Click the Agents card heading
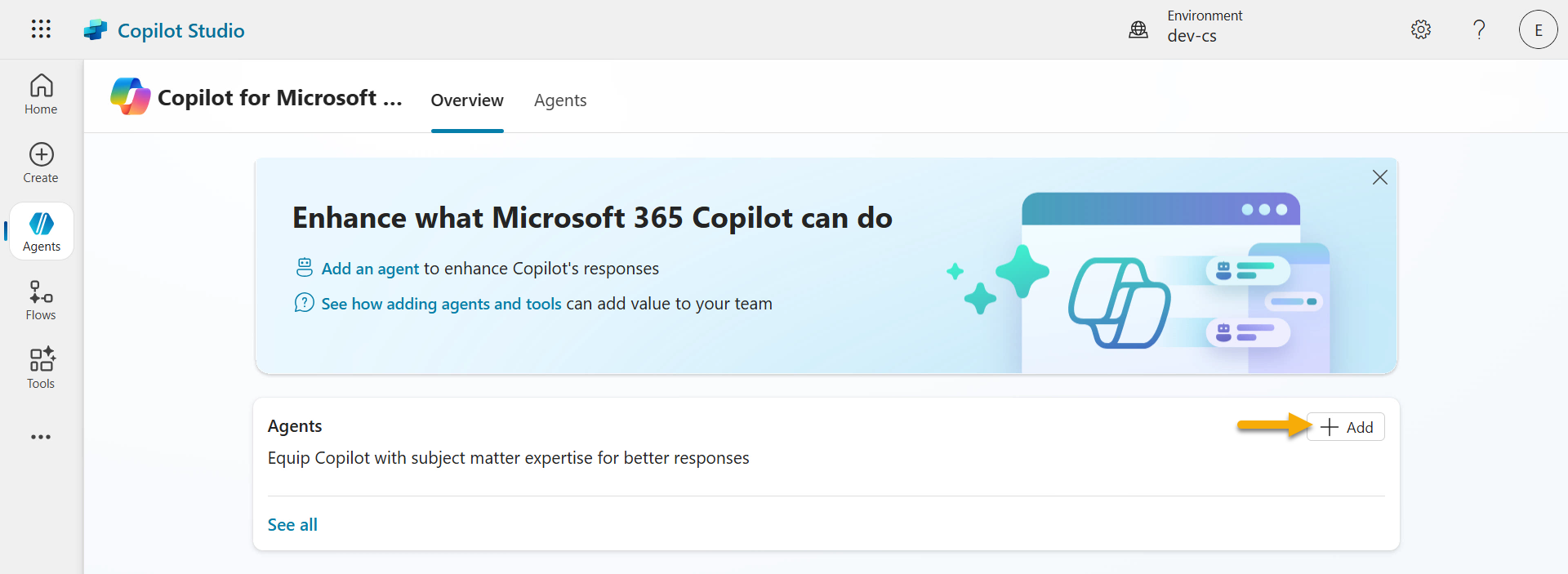 pos(295,426)
